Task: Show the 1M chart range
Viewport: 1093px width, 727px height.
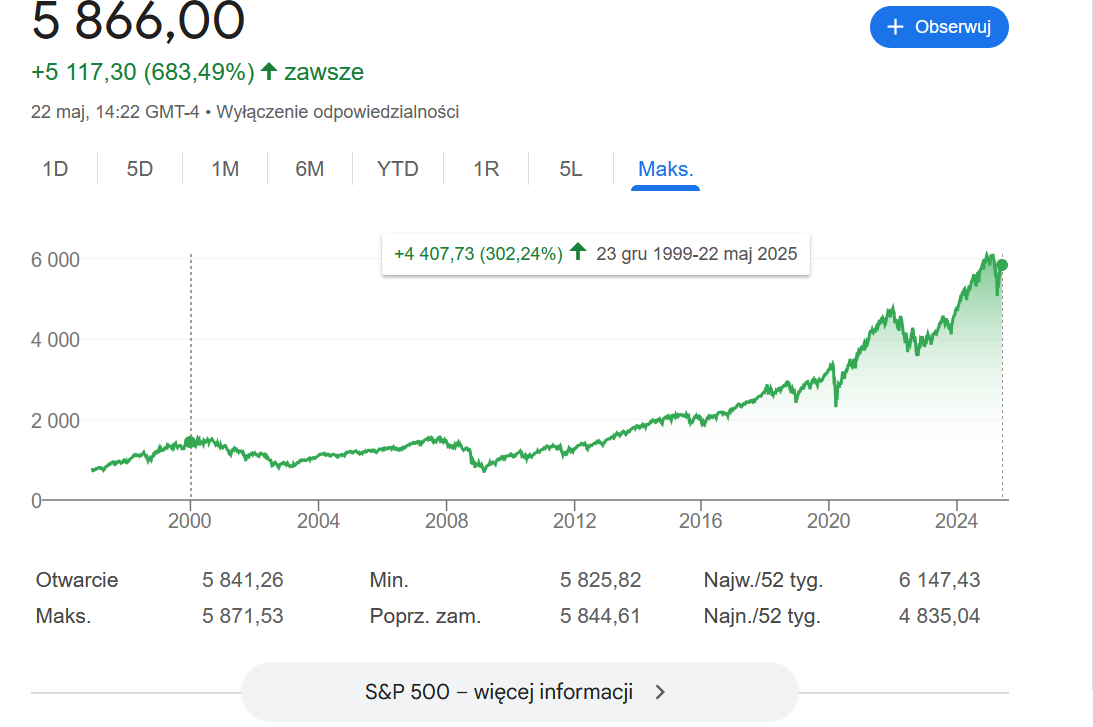Action: click(225, 169)
